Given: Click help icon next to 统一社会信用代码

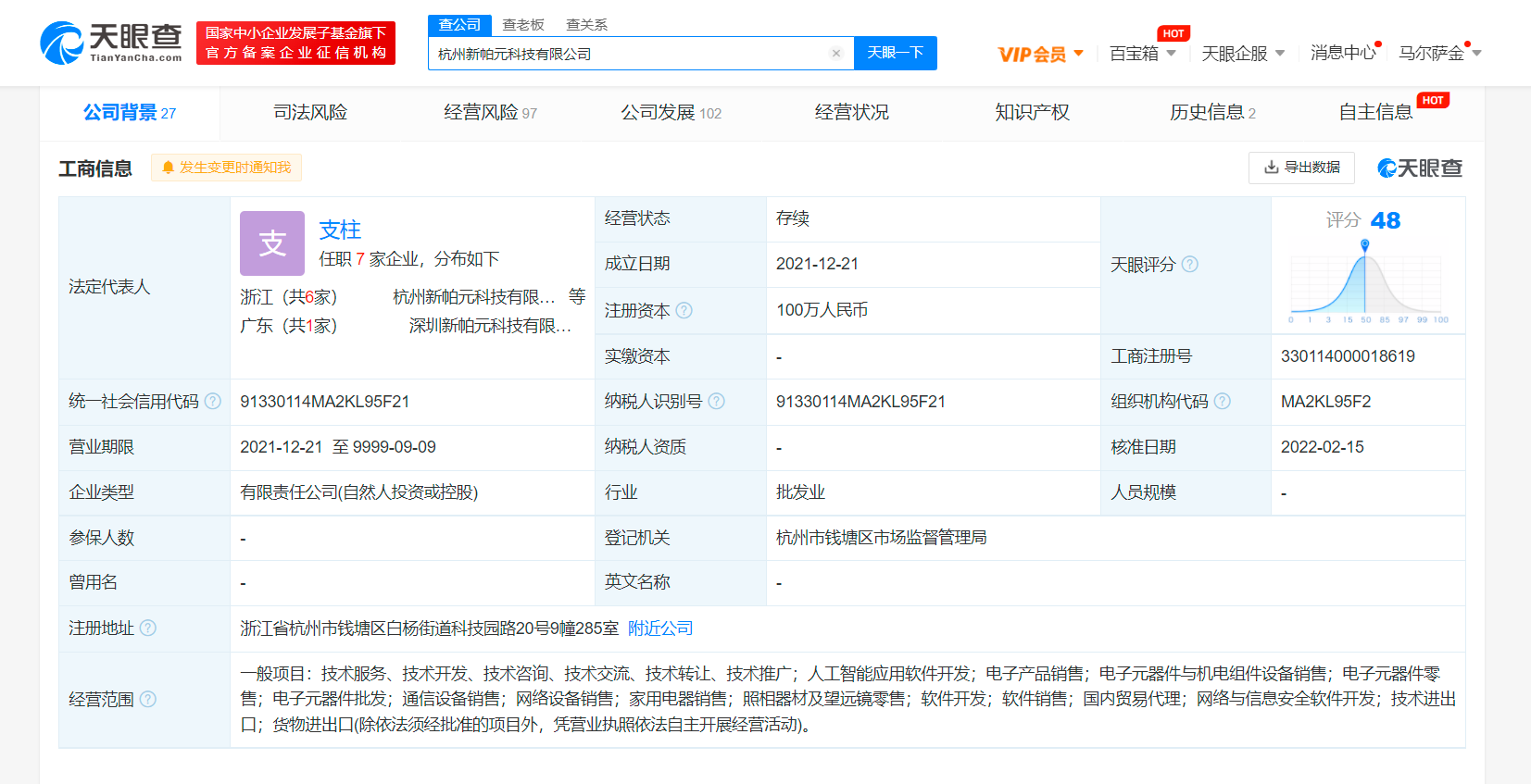Looking at the screenshot, I should pyautogui.click(x=213, y=402).
